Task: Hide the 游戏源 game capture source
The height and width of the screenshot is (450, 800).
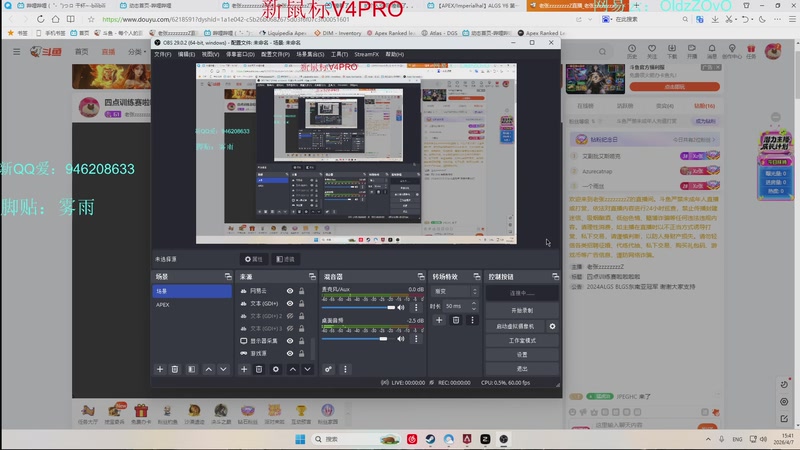Action: pyautogui.click(x=290, y=354)
